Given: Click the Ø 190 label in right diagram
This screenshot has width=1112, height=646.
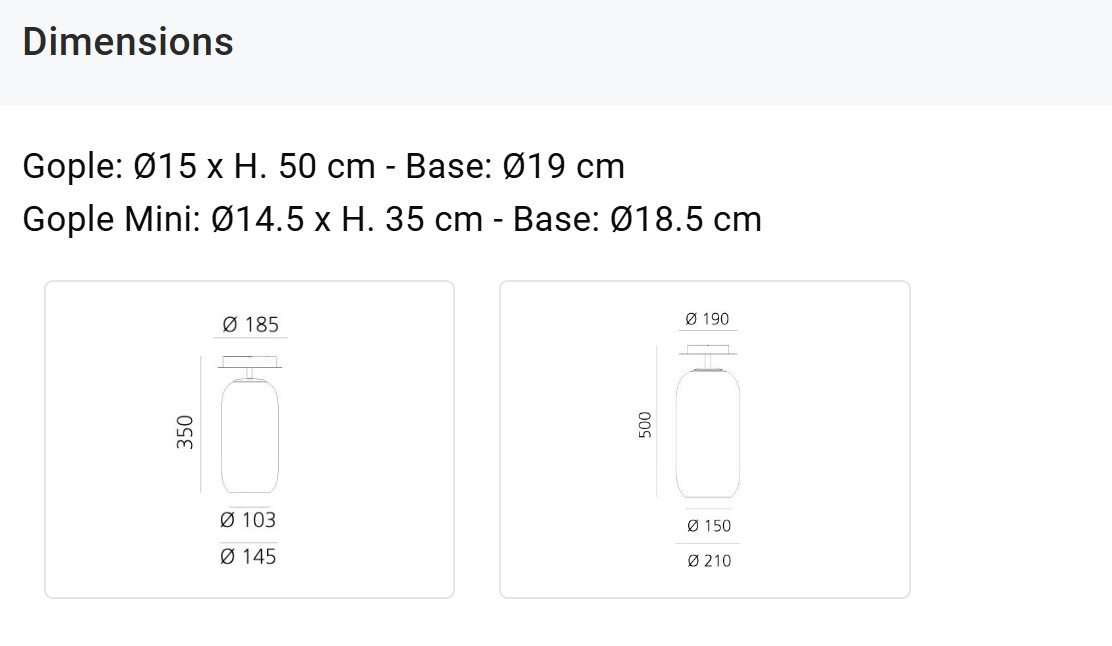Looking at the screenshot, I should (x=707, y=319).
